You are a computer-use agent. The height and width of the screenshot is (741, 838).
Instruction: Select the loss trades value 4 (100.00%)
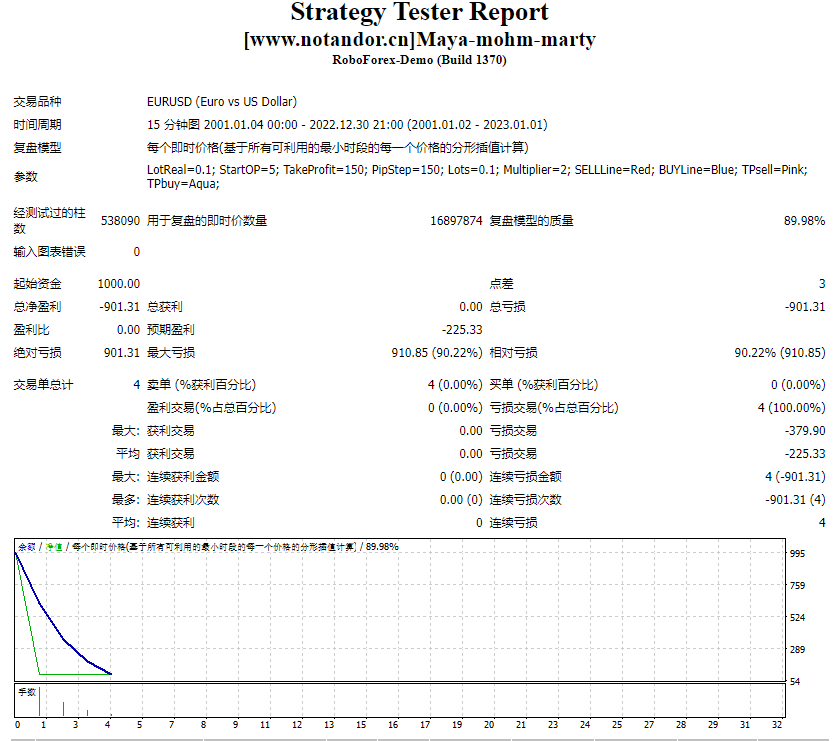[x=792, y=408]
